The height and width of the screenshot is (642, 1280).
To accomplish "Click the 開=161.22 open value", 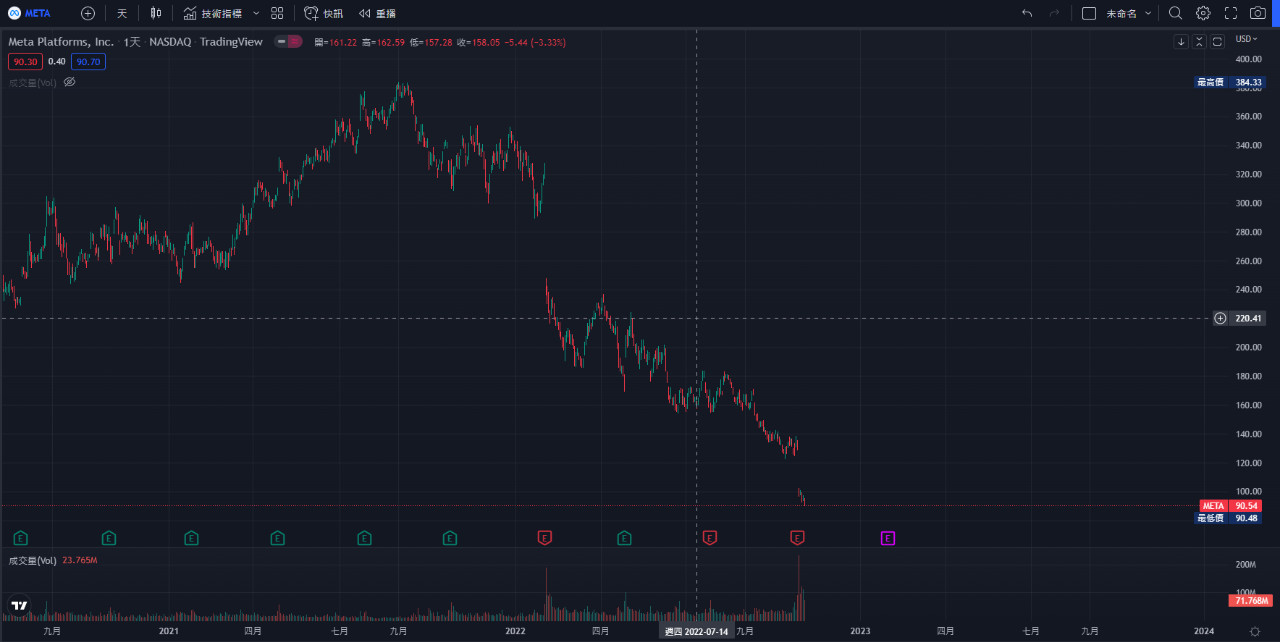I will (335, 42).
